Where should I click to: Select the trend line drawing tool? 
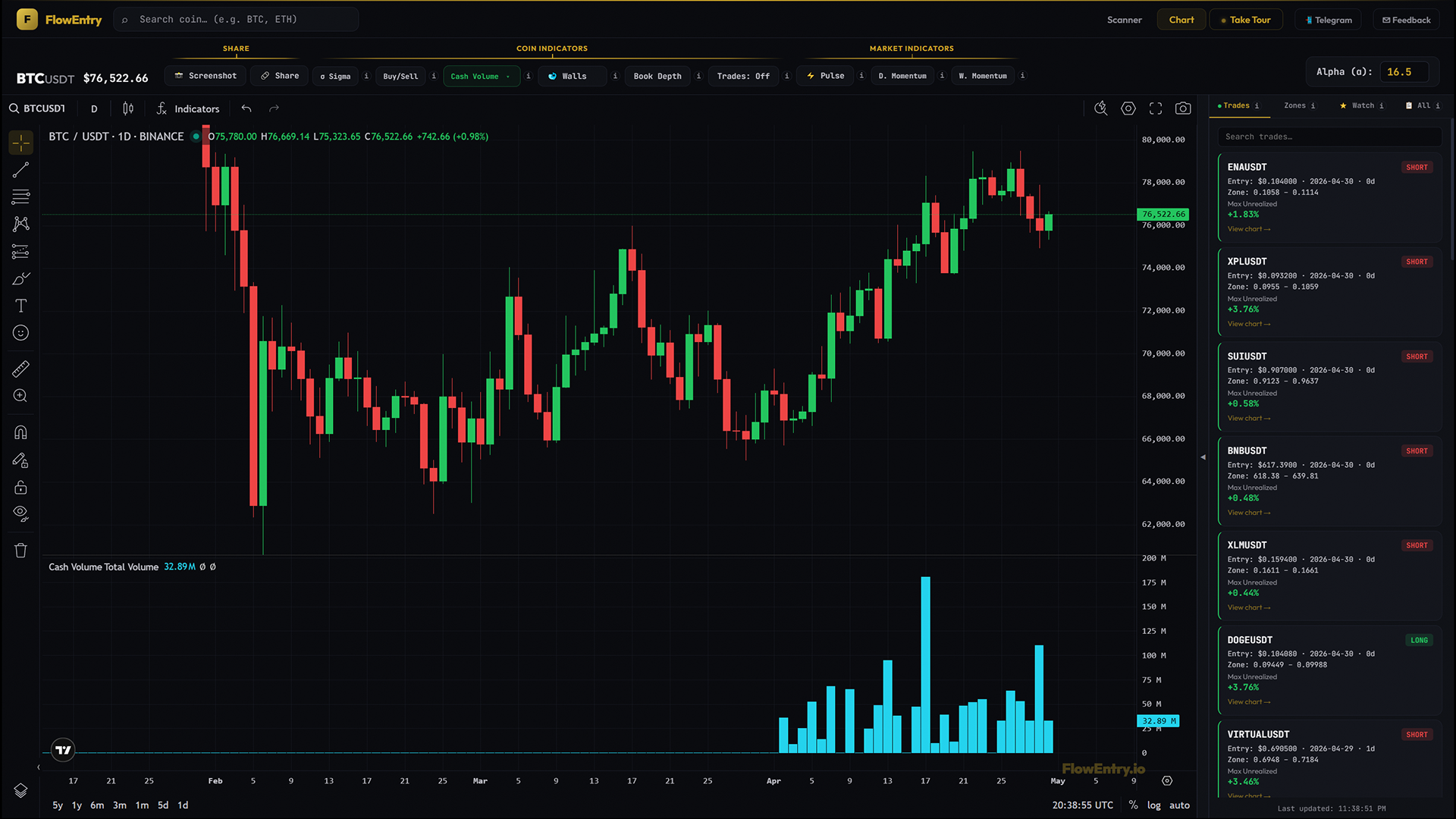coord(20,170)
